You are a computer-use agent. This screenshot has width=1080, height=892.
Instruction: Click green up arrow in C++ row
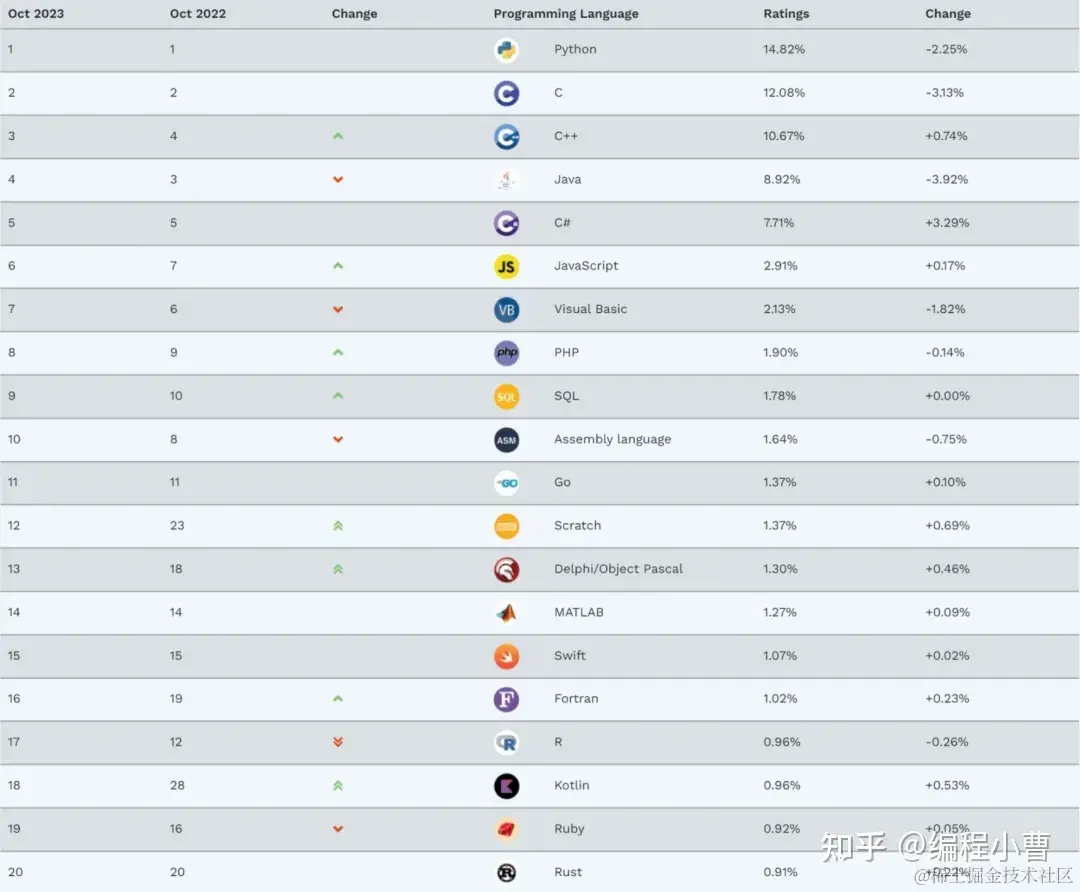pyautogui.click(x=338, y=136)
